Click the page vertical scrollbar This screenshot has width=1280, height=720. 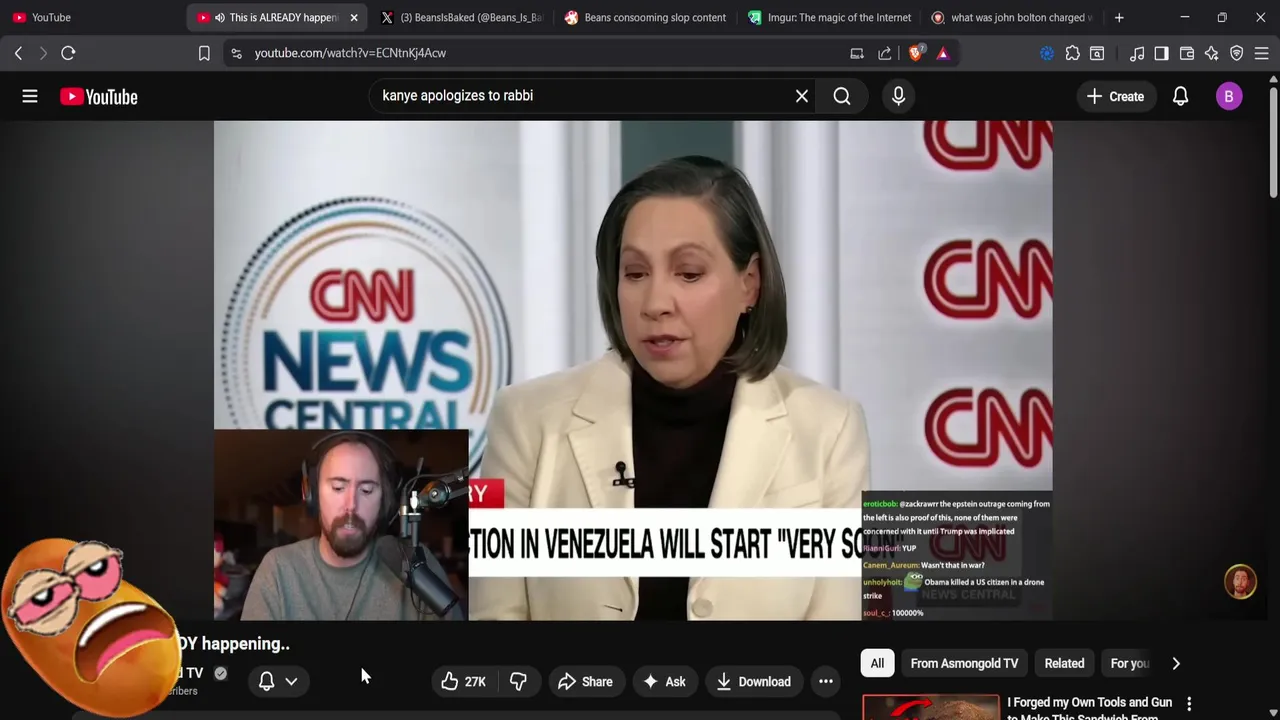click(1273, 140)
